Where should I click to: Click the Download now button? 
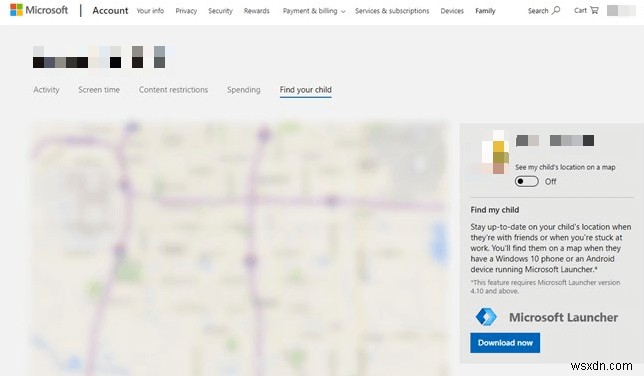(505, 343)
